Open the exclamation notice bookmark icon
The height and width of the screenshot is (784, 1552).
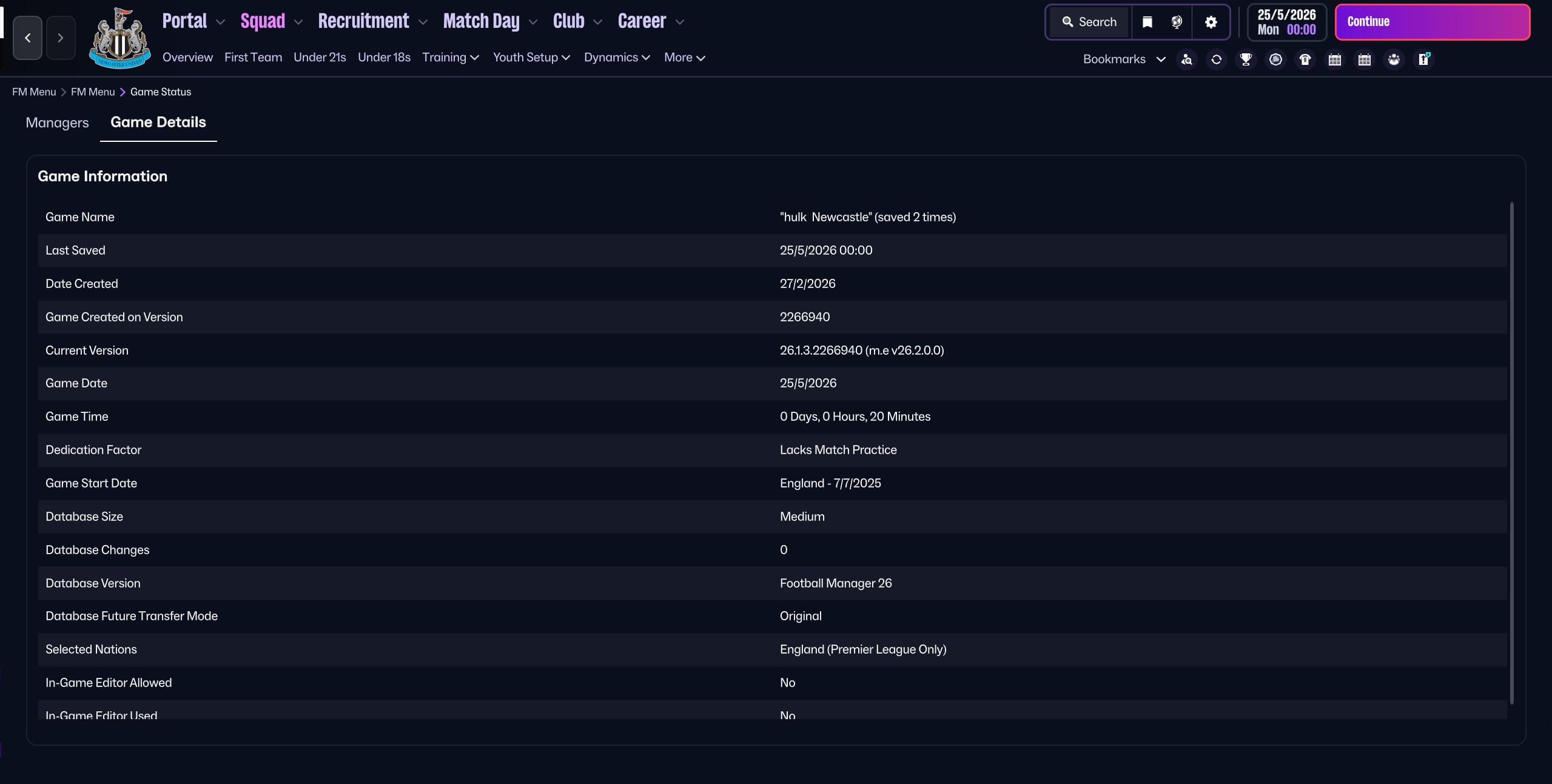(x=1423, y=59)
